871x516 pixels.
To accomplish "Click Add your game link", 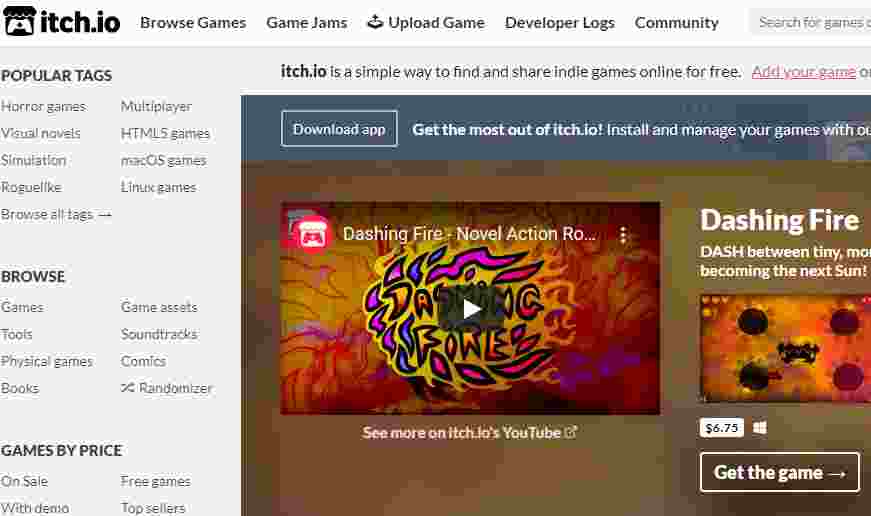I will 803,72.
